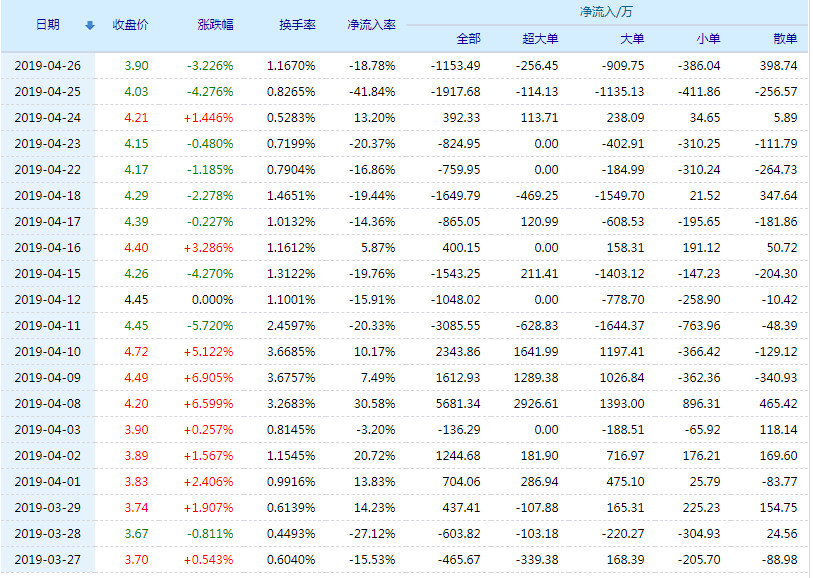This screenshot has width=813, height=578.
Task: Click the 净流入率 column header
Action: point(371,25)
